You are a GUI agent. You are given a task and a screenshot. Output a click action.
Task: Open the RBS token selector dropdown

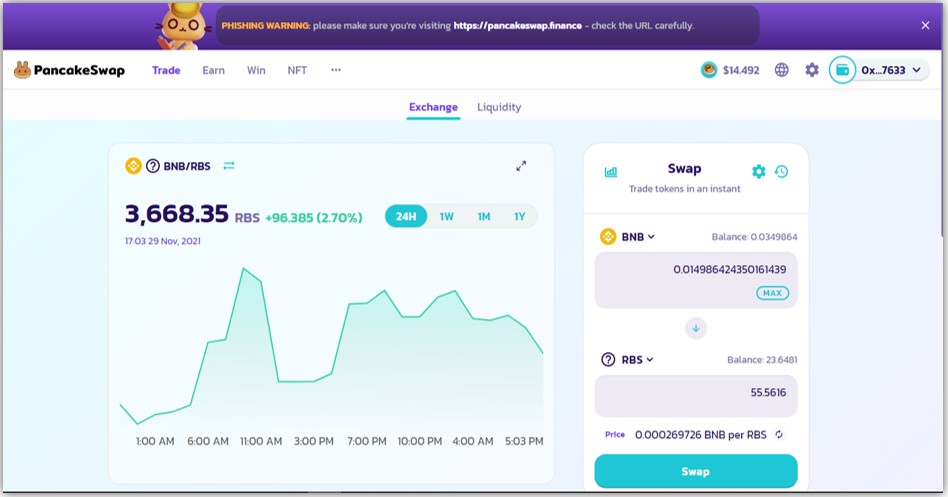coord(627,360)
